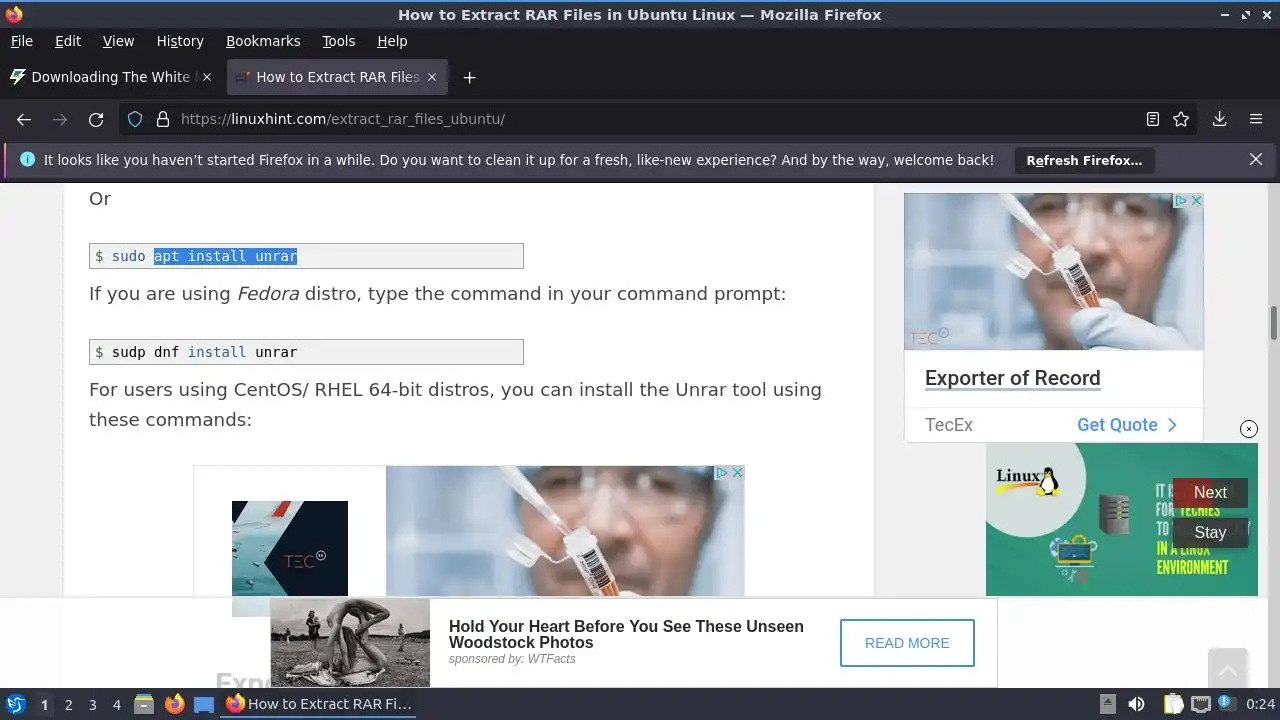Open the update notifier tray icon

point(1226,704)
